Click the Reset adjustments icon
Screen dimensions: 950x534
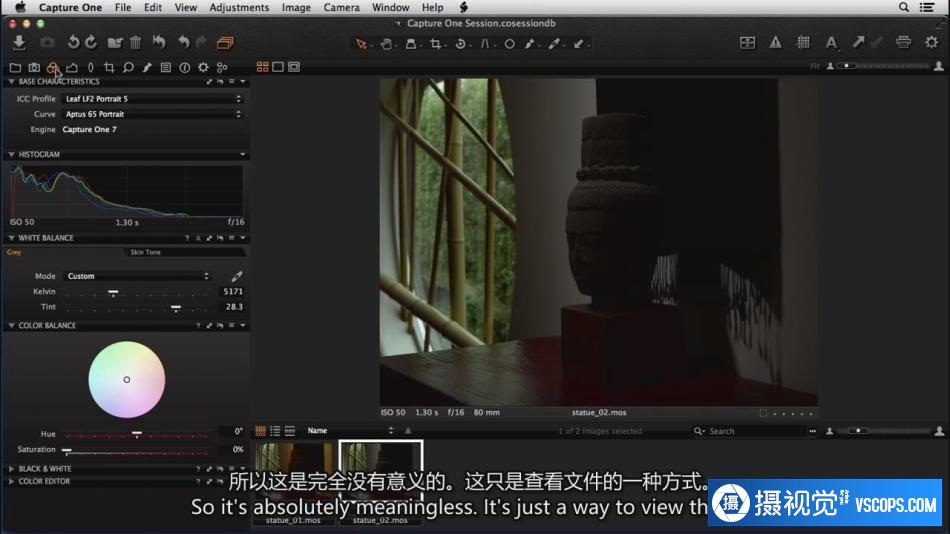pos(159,42)
